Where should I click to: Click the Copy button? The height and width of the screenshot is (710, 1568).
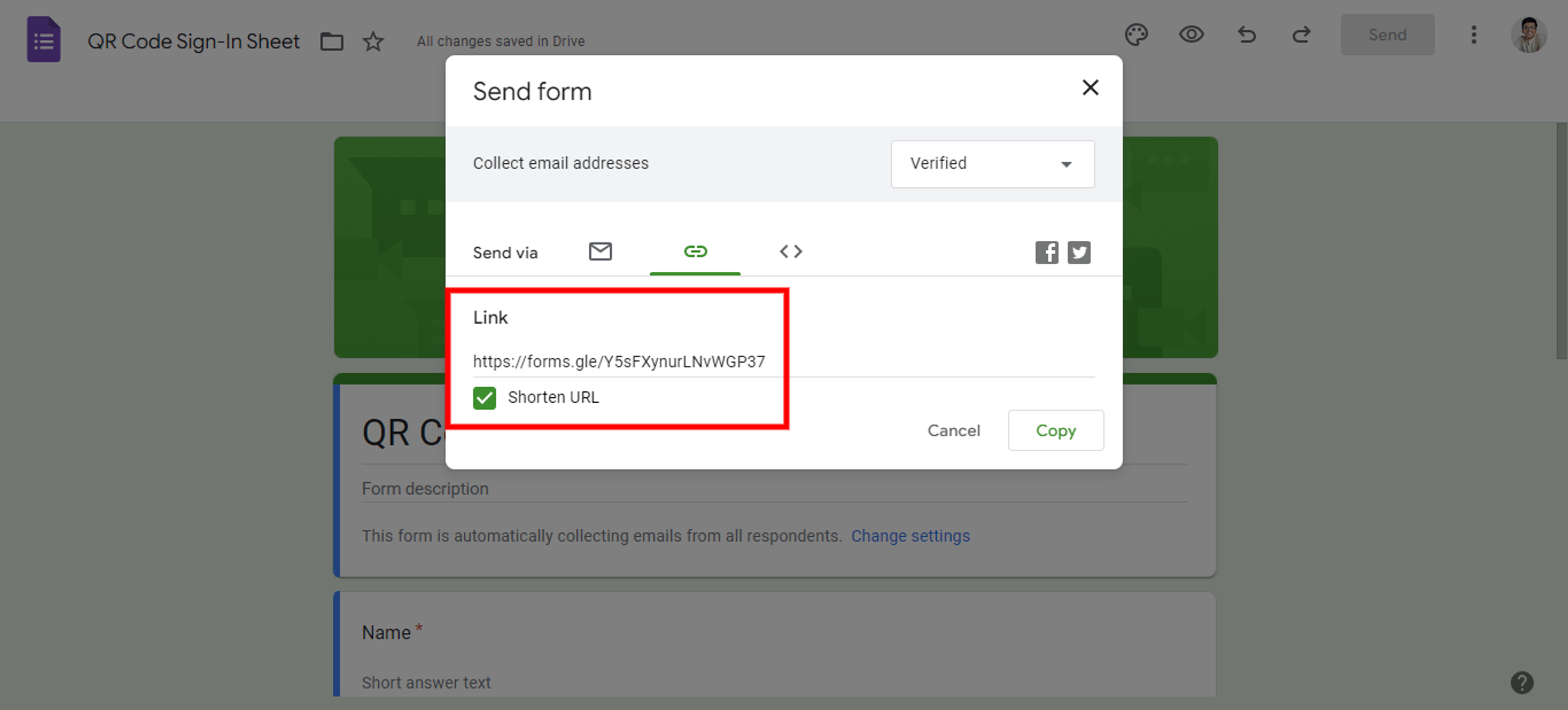1056,430
